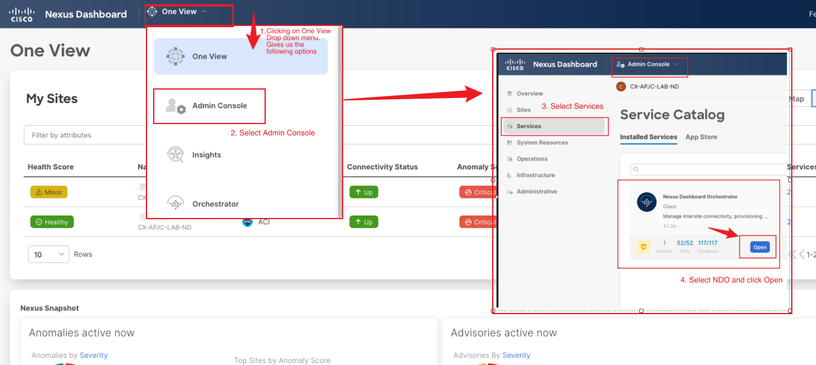Image resolution: width=816 pixels, height=365 pixels.
Task: Click the Advisories active now heading
Action: coord(504,333)
